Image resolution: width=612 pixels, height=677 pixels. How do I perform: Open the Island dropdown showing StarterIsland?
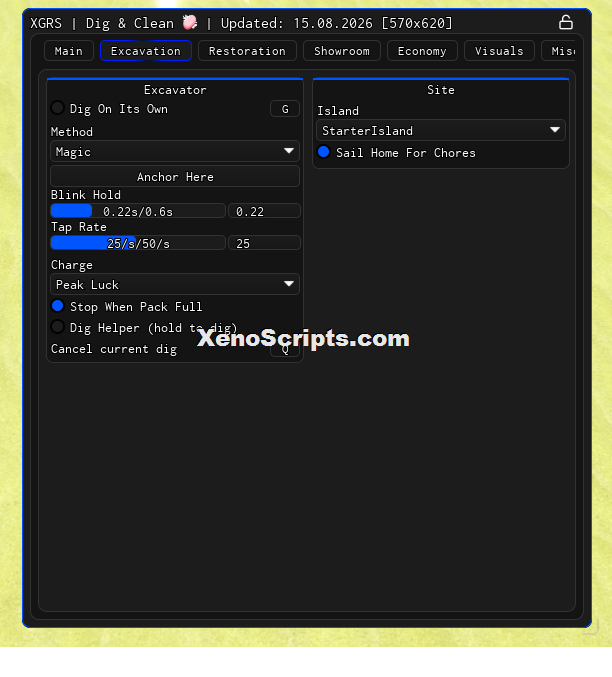click(441, 130)
